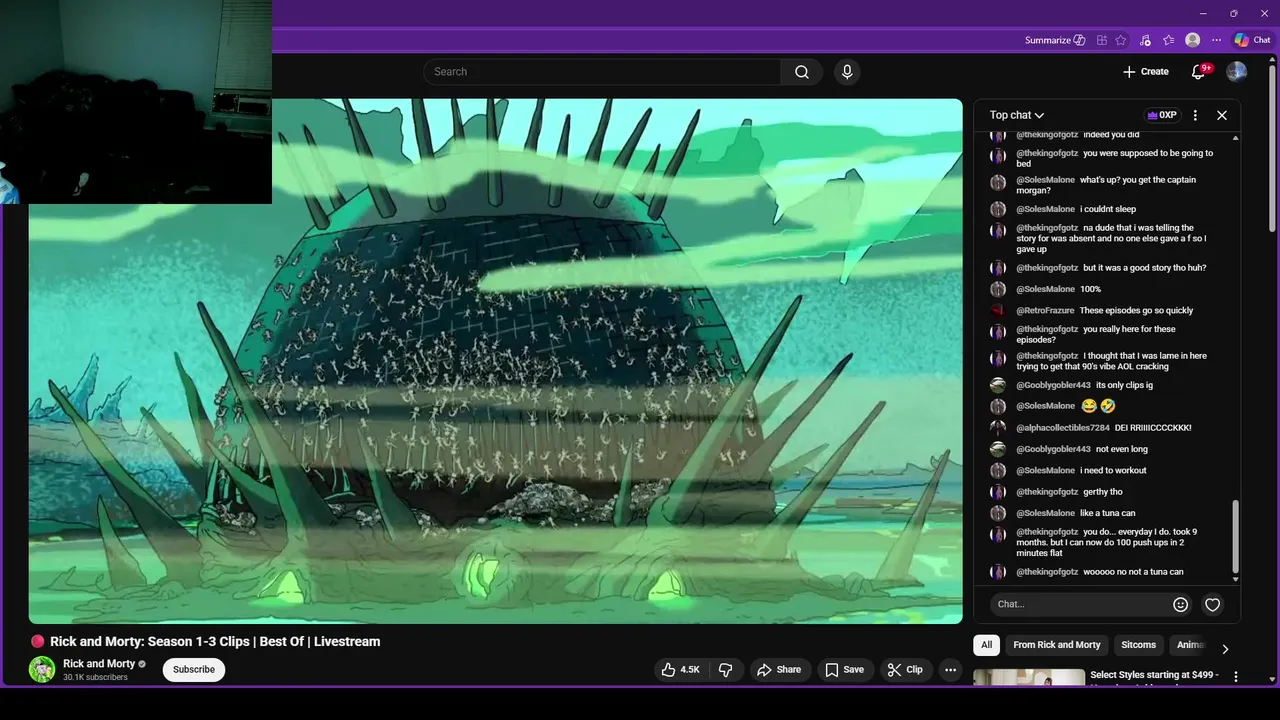The width and height of the screenshot is (1280, 720).
Task: Click the Create button
Action: coord(1146,72)
